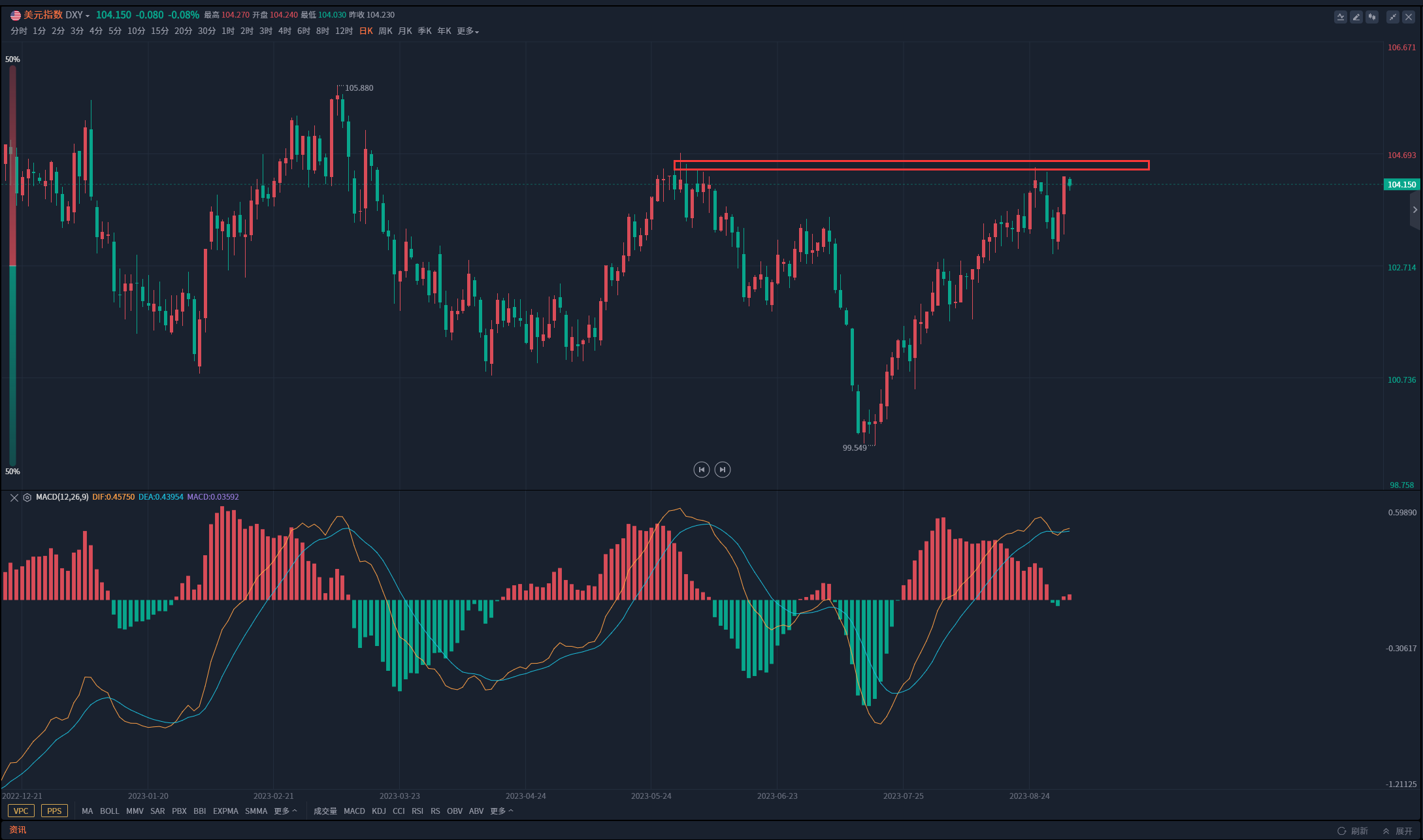
Task: Toggle the PPS overlay button
Action: tap(54, 811)
